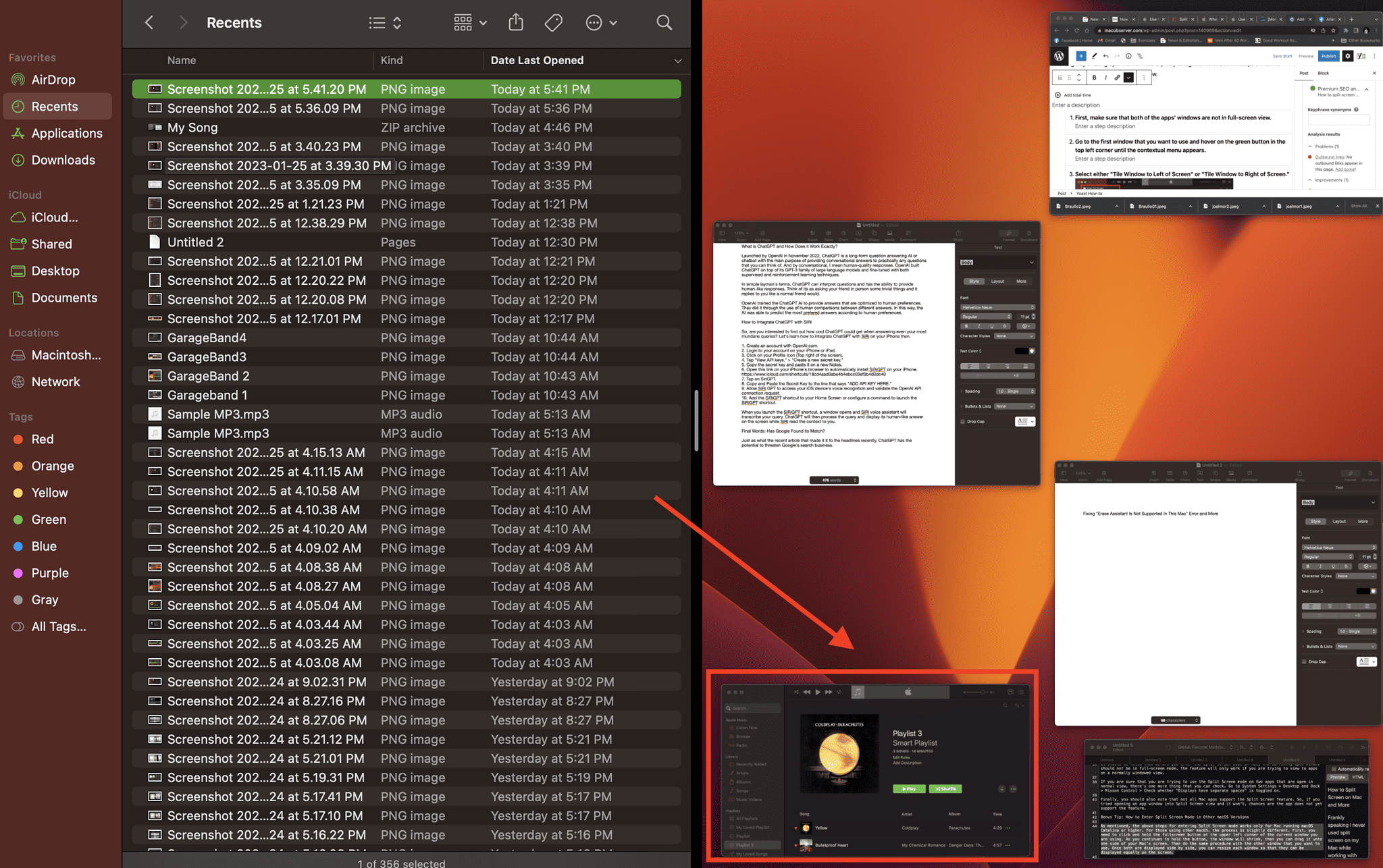Select Playlist 3 in the Music sidebar

(744, 845)
